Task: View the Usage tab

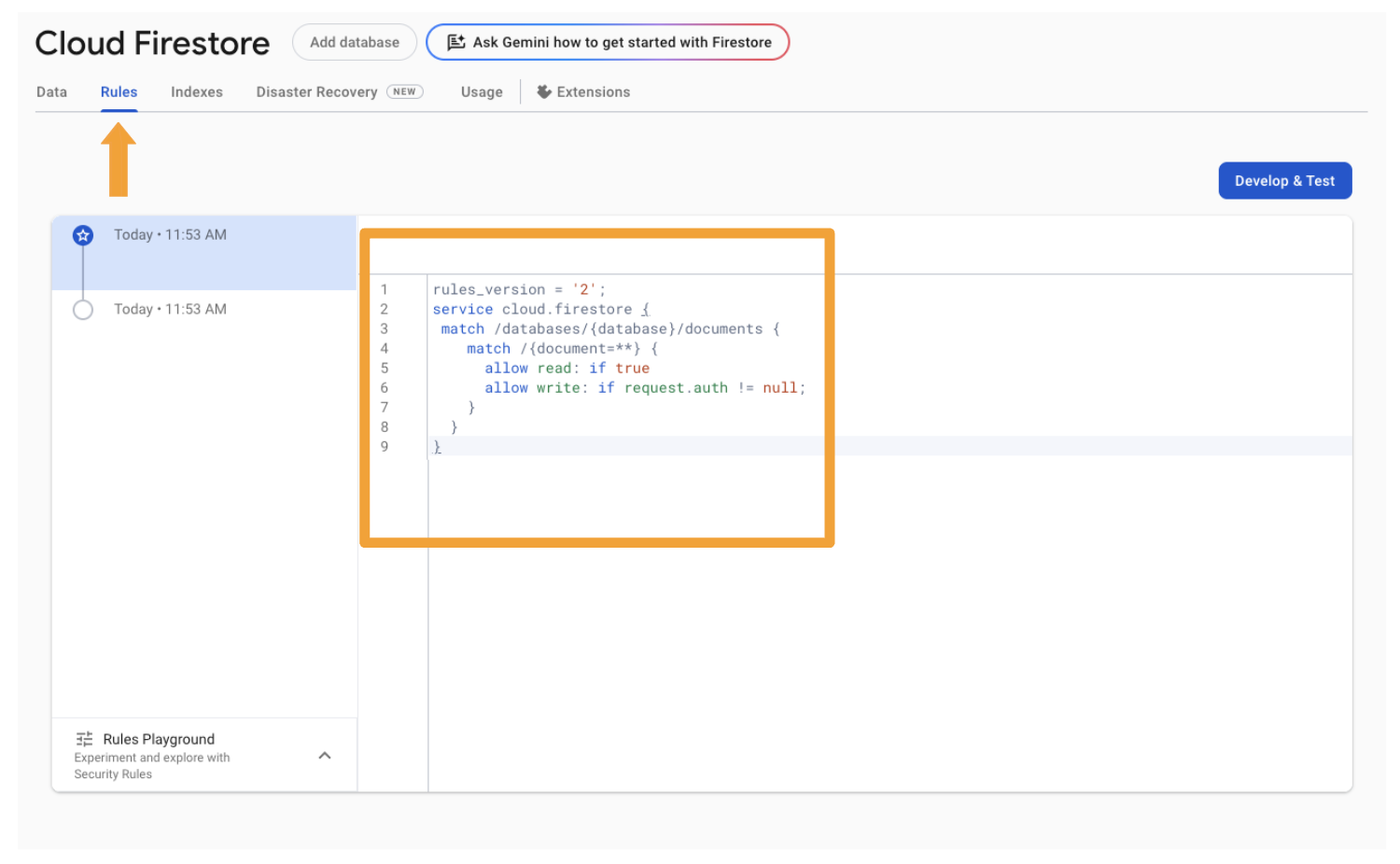Action: tap(482, 91)
